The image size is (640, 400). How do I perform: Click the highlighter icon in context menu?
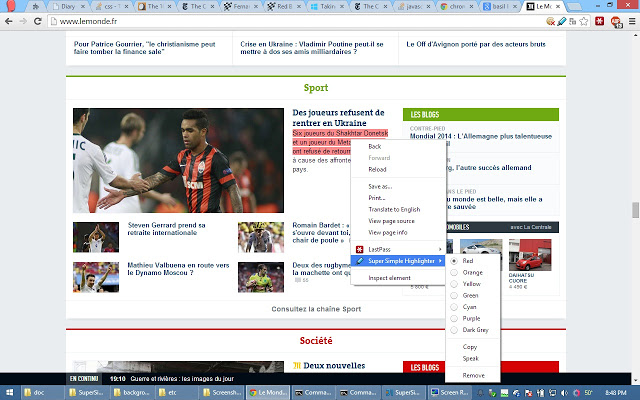[360, 261]
